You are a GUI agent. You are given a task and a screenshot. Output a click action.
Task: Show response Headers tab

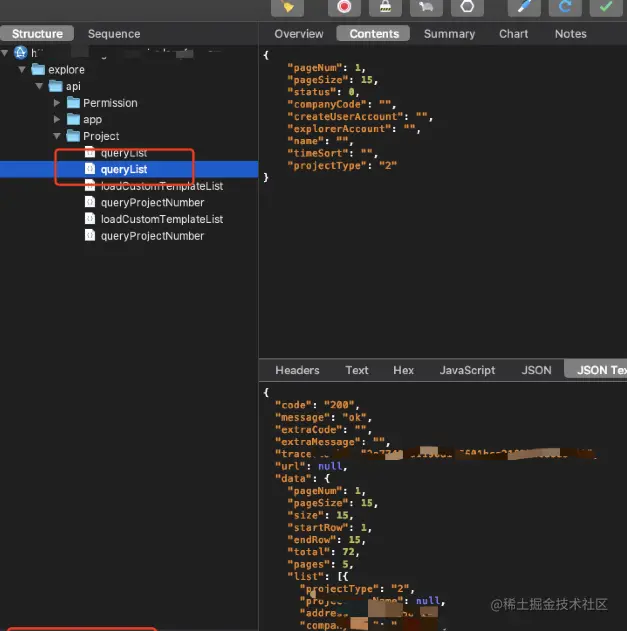click(297, 370)
